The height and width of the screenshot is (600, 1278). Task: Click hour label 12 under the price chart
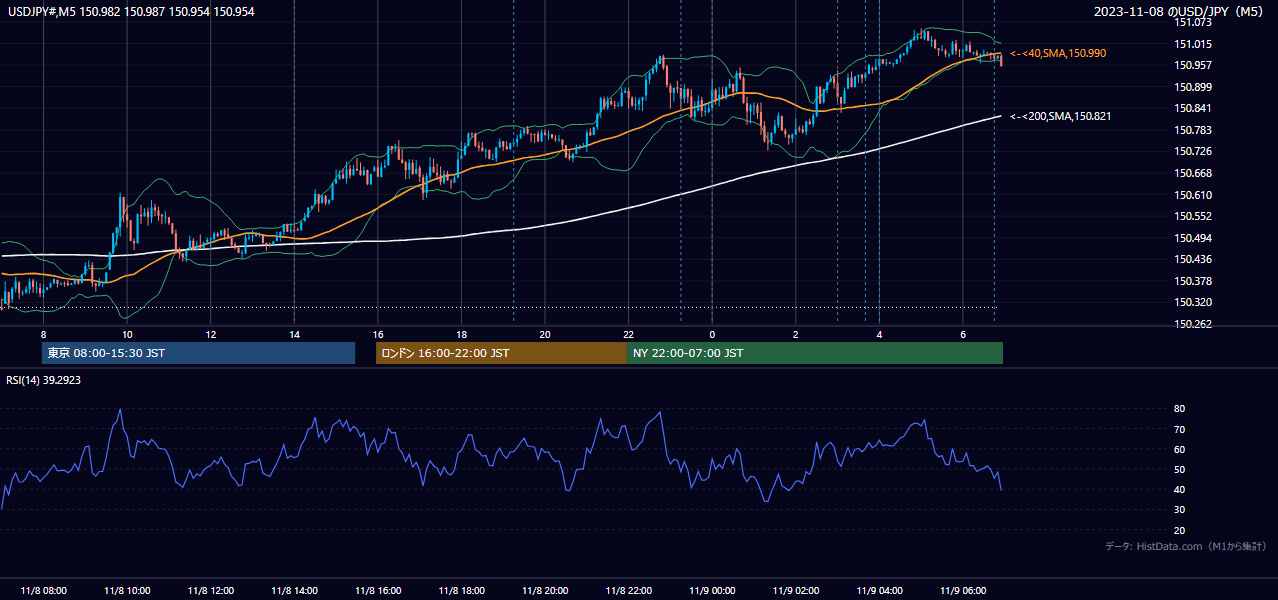click(211, 334)
